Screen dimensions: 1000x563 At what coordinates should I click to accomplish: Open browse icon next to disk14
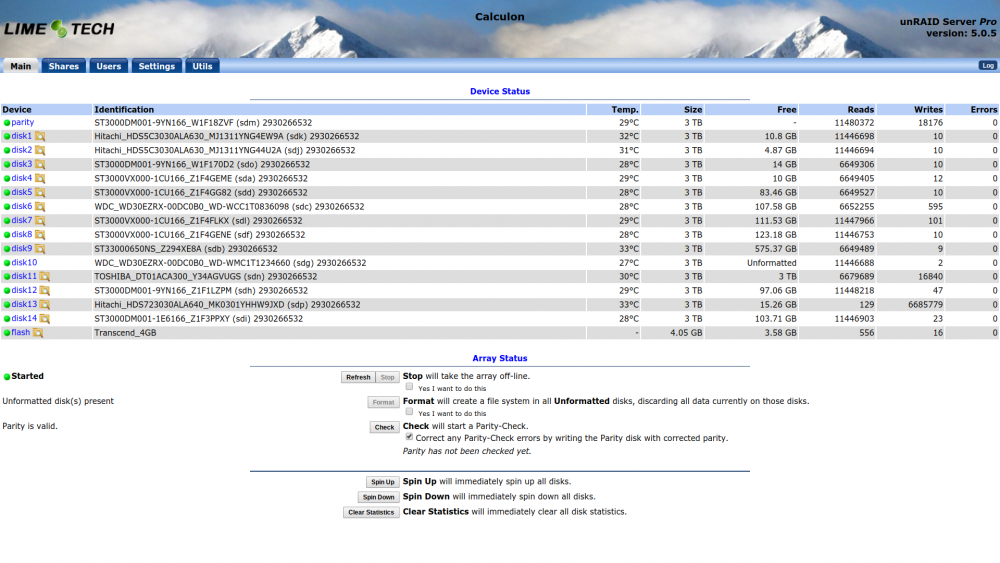pyautogui.click(x=45, y=319)
